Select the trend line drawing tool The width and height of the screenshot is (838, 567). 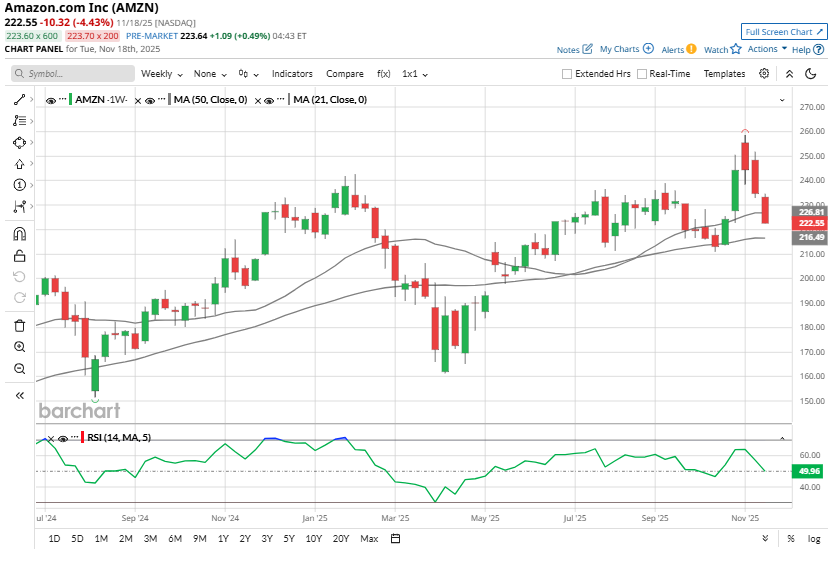click(19, 100)
